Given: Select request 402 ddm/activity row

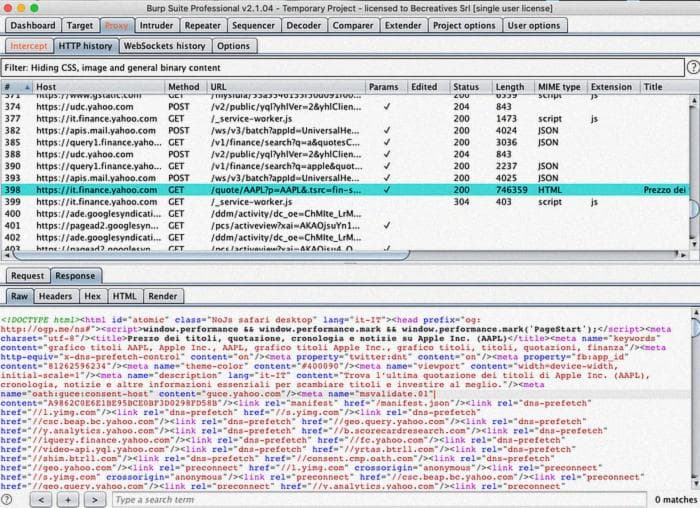Looking at the screenshot, I should click(x=345, y=237).
